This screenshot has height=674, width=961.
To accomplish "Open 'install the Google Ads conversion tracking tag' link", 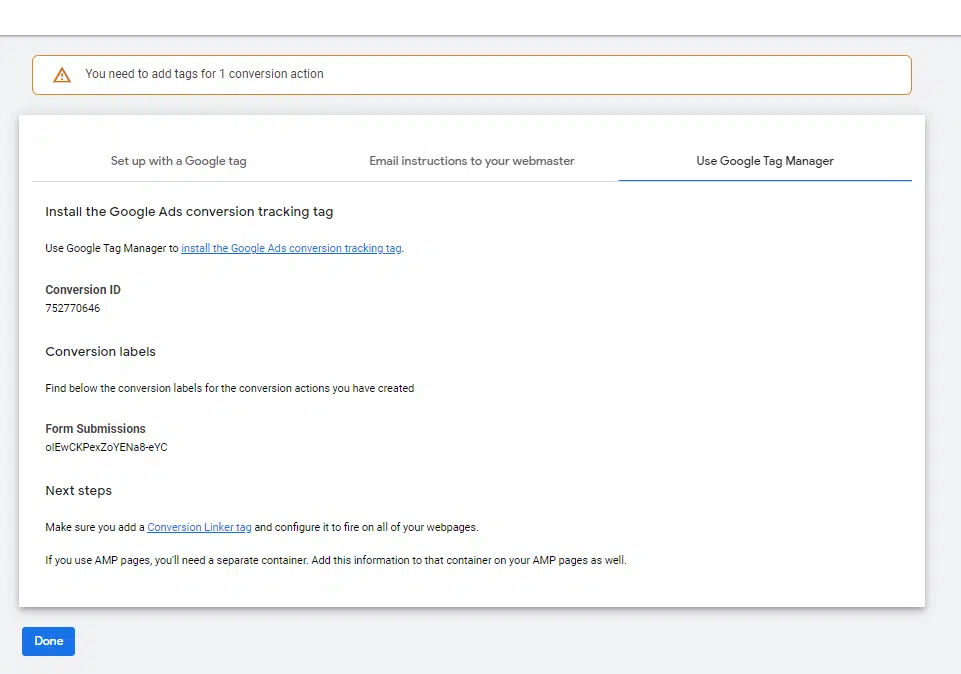I will 291,248.
